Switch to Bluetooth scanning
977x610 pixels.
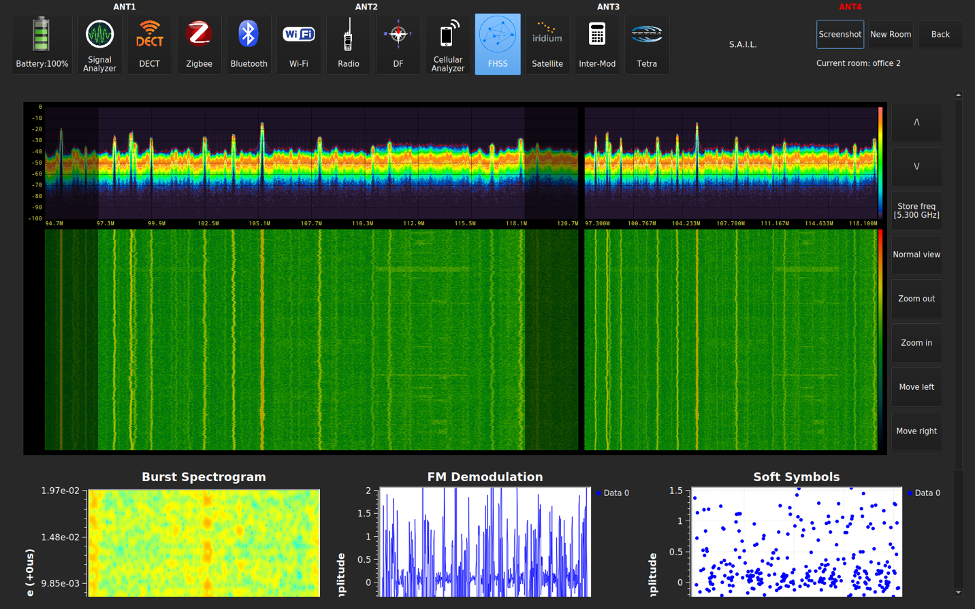tap(248, 45)
